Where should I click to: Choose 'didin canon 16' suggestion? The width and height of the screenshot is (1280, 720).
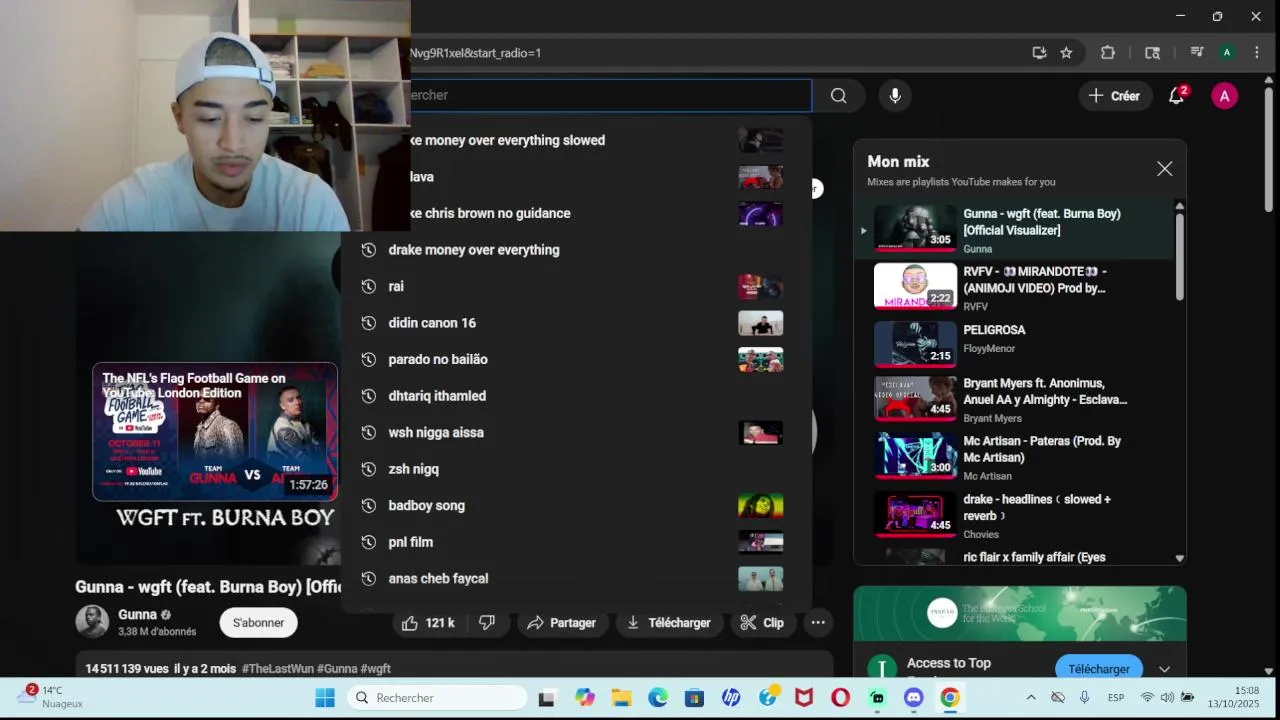point(576,323)
